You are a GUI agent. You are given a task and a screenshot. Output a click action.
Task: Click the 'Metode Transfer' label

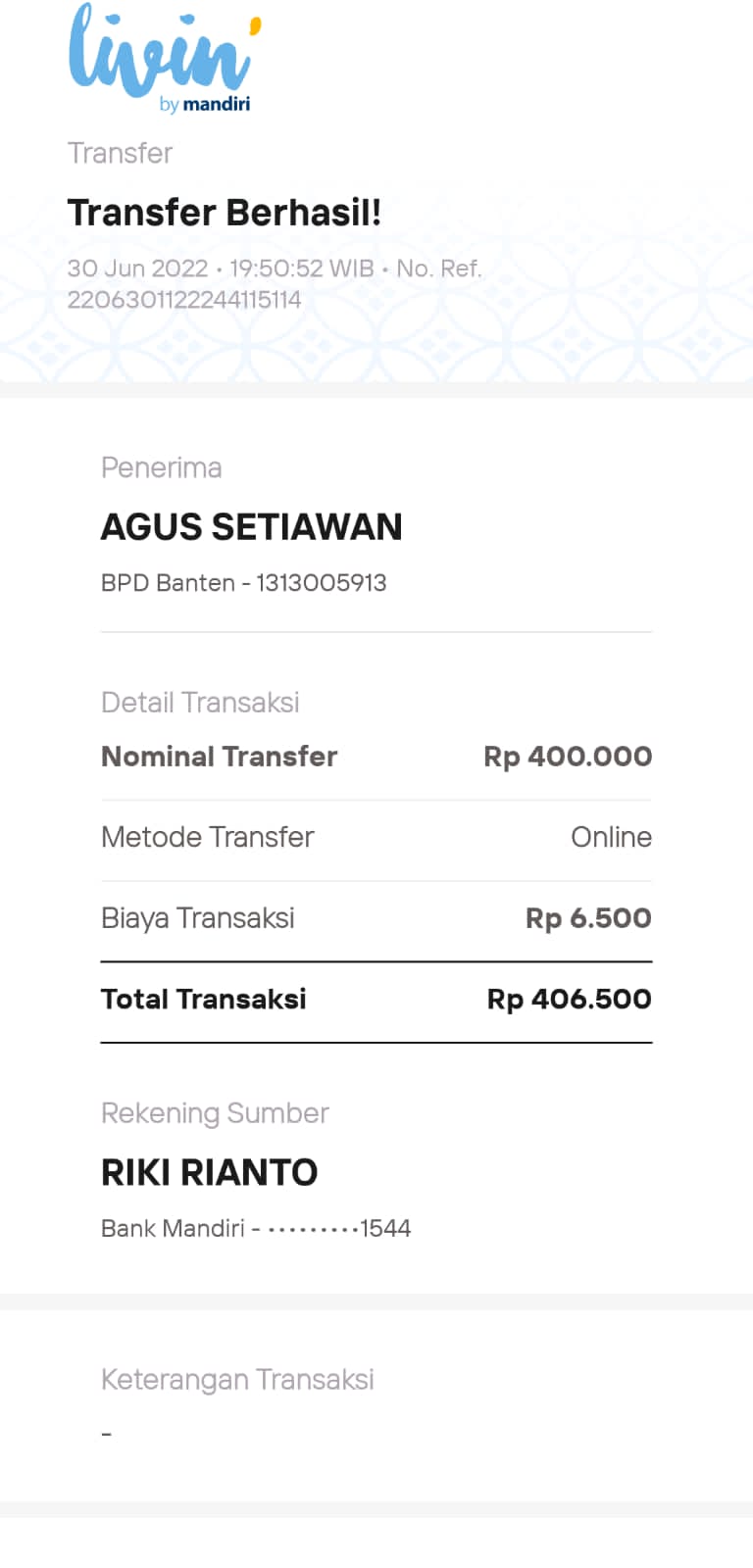coord(207,837)
